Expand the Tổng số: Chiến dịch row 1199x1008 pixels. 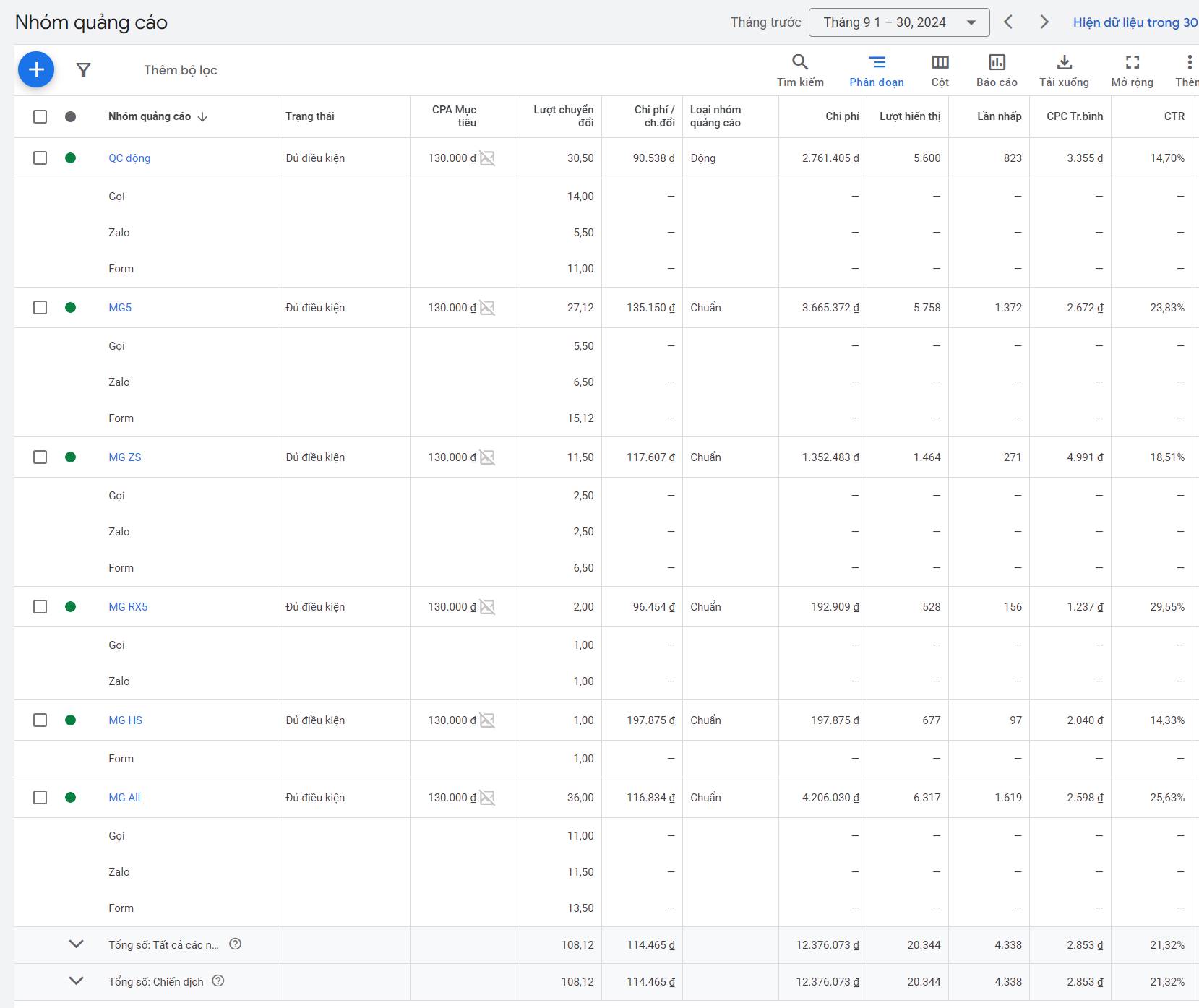click(76, 981)
